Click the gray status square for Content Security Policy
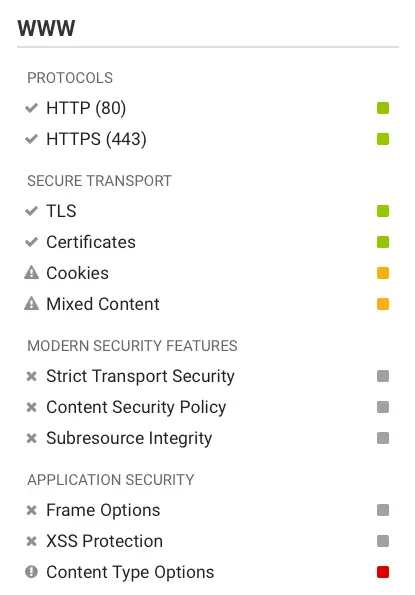The height and width of the screenshot is (595, 415). 383,407
